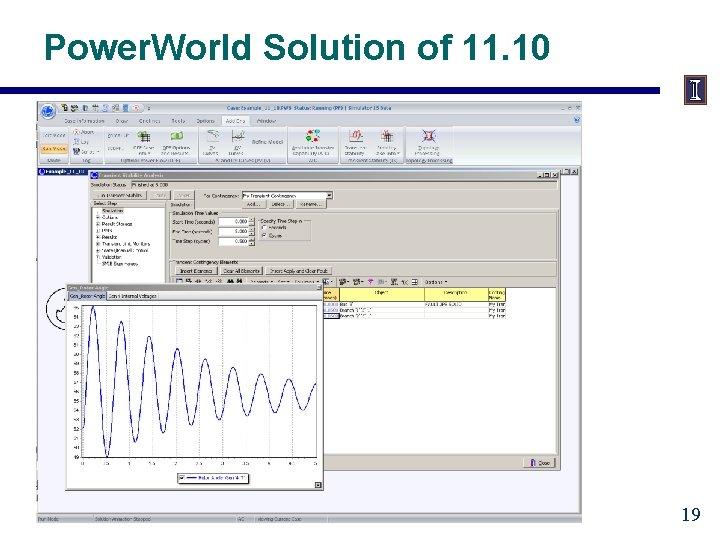Viewport: 720px width, 540px height.
Task: Click the Simulation tab in the dialog
Action: click(180, 204)
